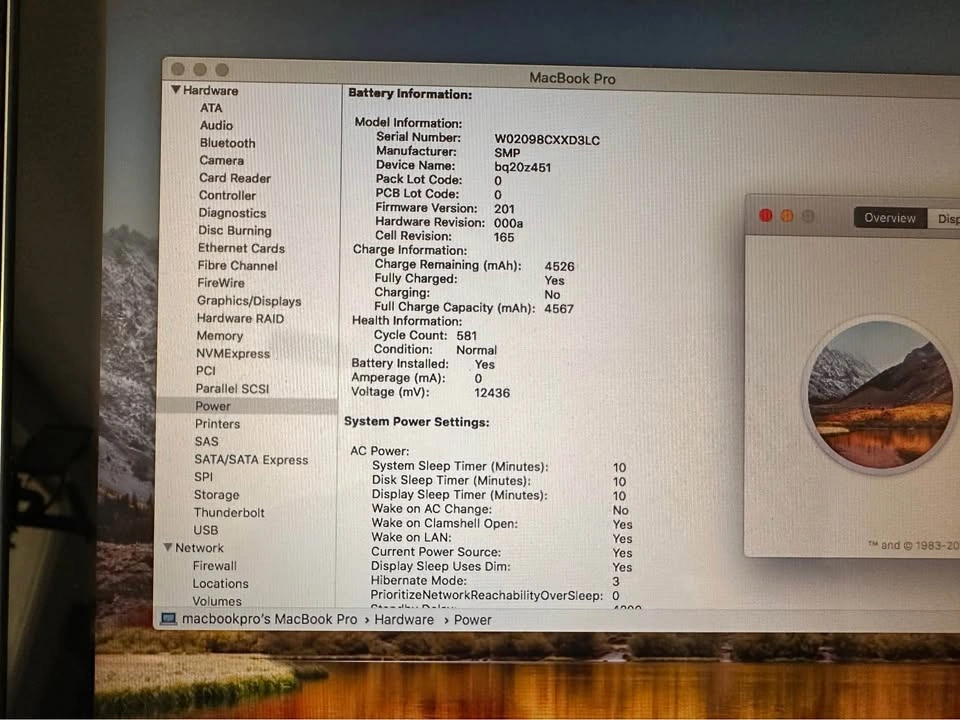Screen dimensions: 960x720
Task: Click the Battery Information heading
Action: pyautogui.click(x=410, y=94)
